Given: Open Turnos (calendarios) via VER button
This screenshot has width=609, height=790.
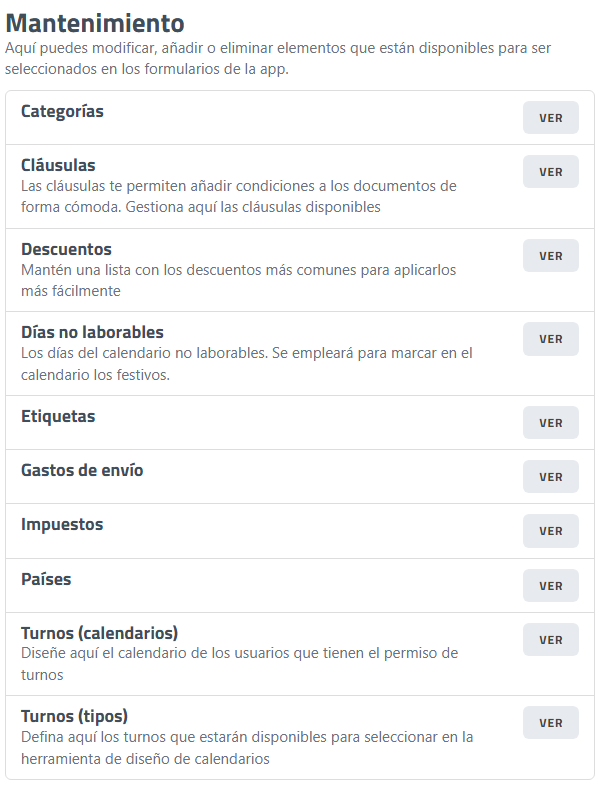Looking at the screenshot, I should point(550,640).
